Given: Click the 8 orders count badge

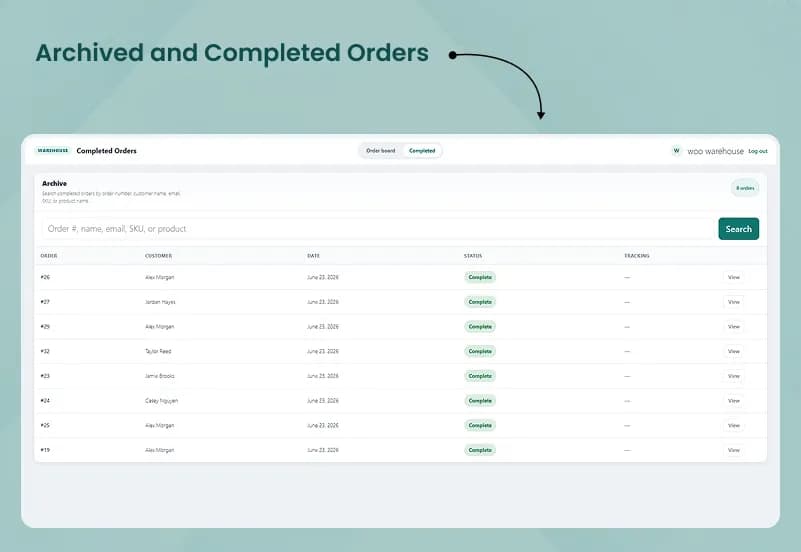Looking at the screenshot, I should point(744,188).
